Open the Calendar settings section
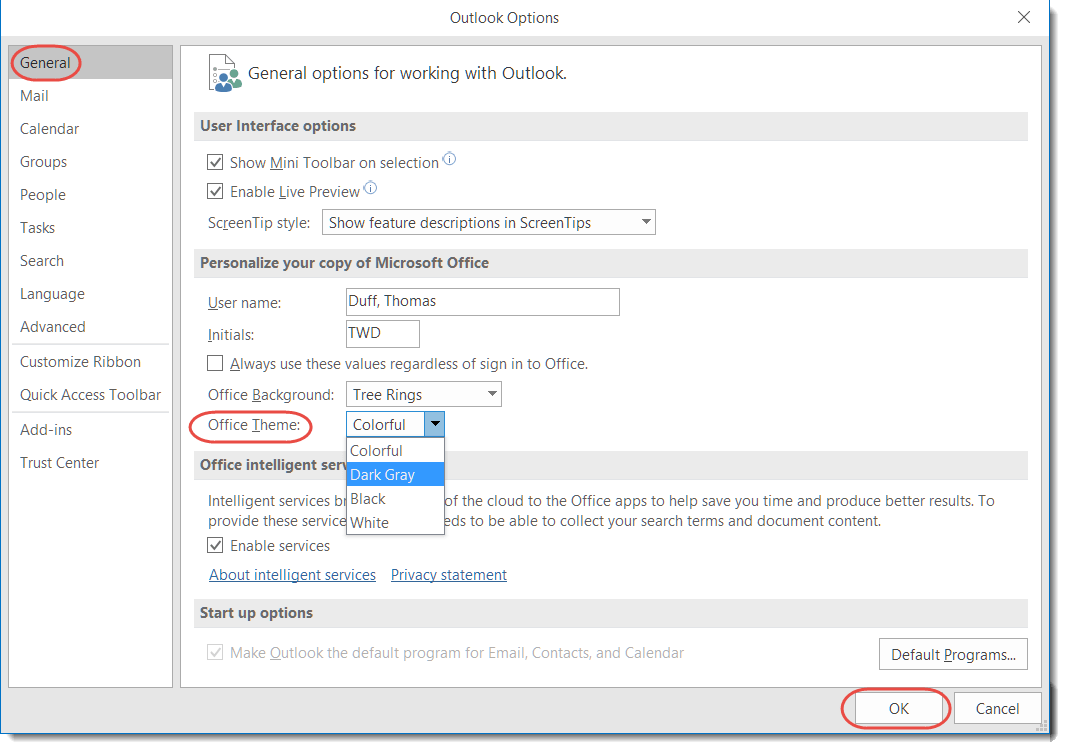The height and width of the screenshot is (749, 1065). [48, 128]
